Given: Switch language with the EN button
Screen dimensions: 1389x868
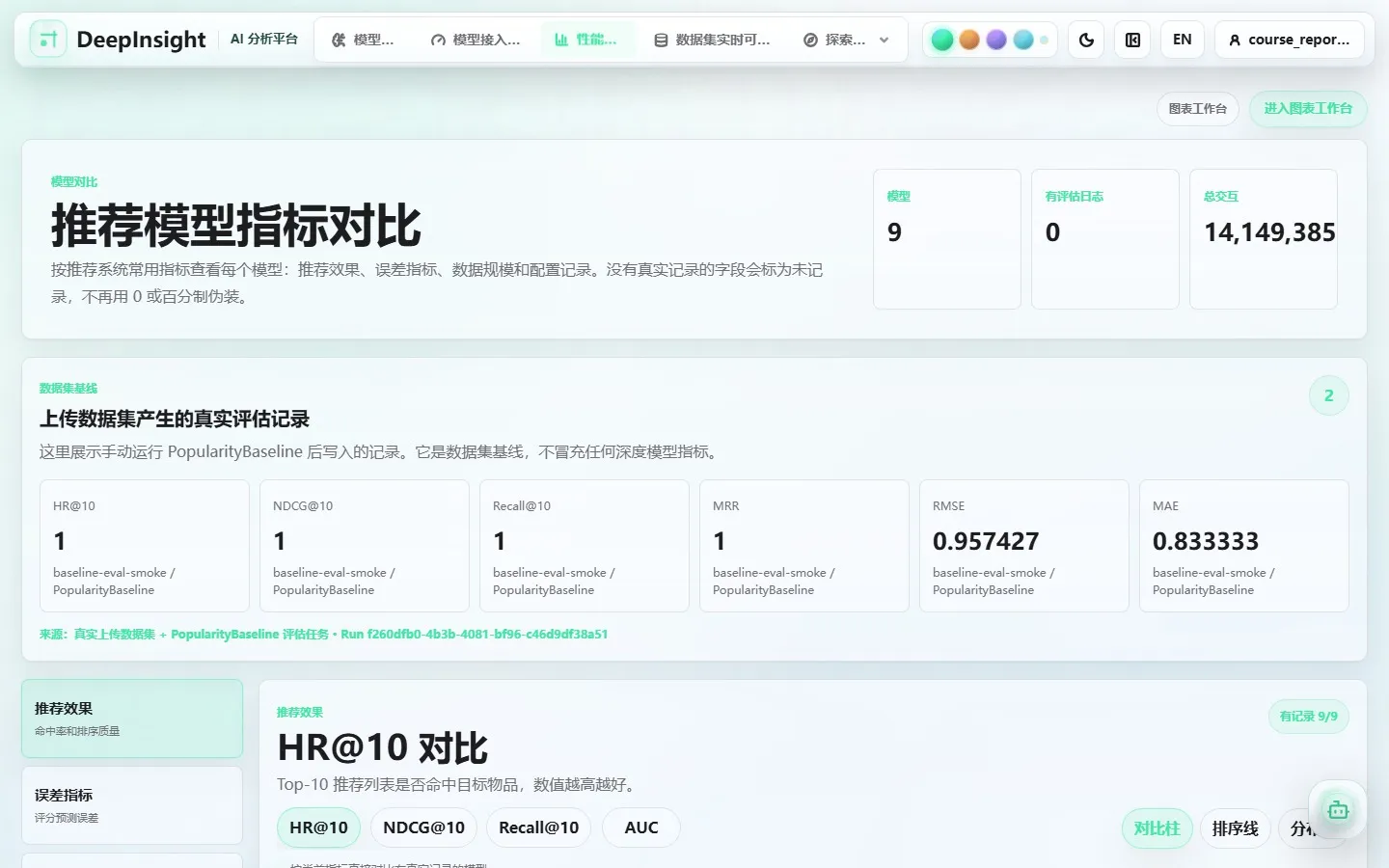Looking at the screenshot, I should [x=1182, y=40].
